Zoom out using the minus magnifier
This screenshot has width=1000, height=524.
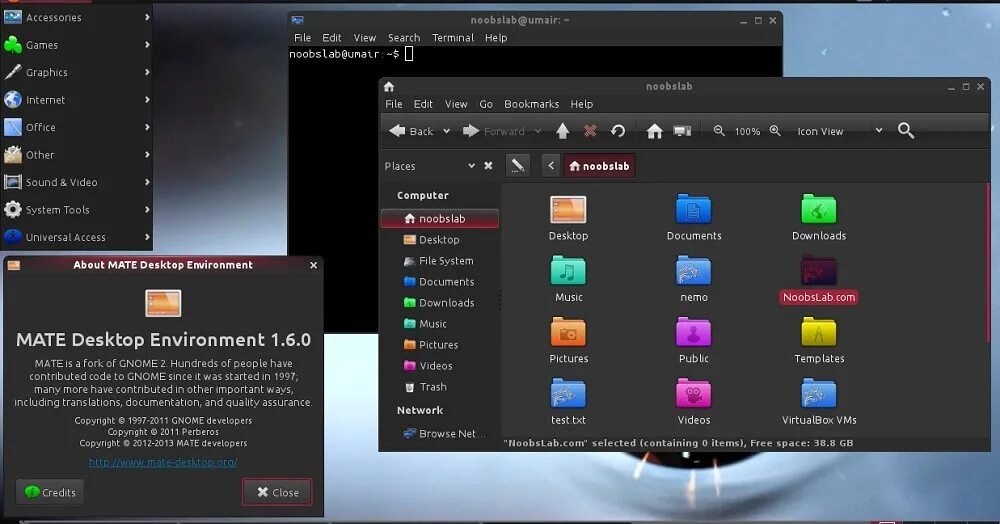pyautogui.click(x=719, y=131)
